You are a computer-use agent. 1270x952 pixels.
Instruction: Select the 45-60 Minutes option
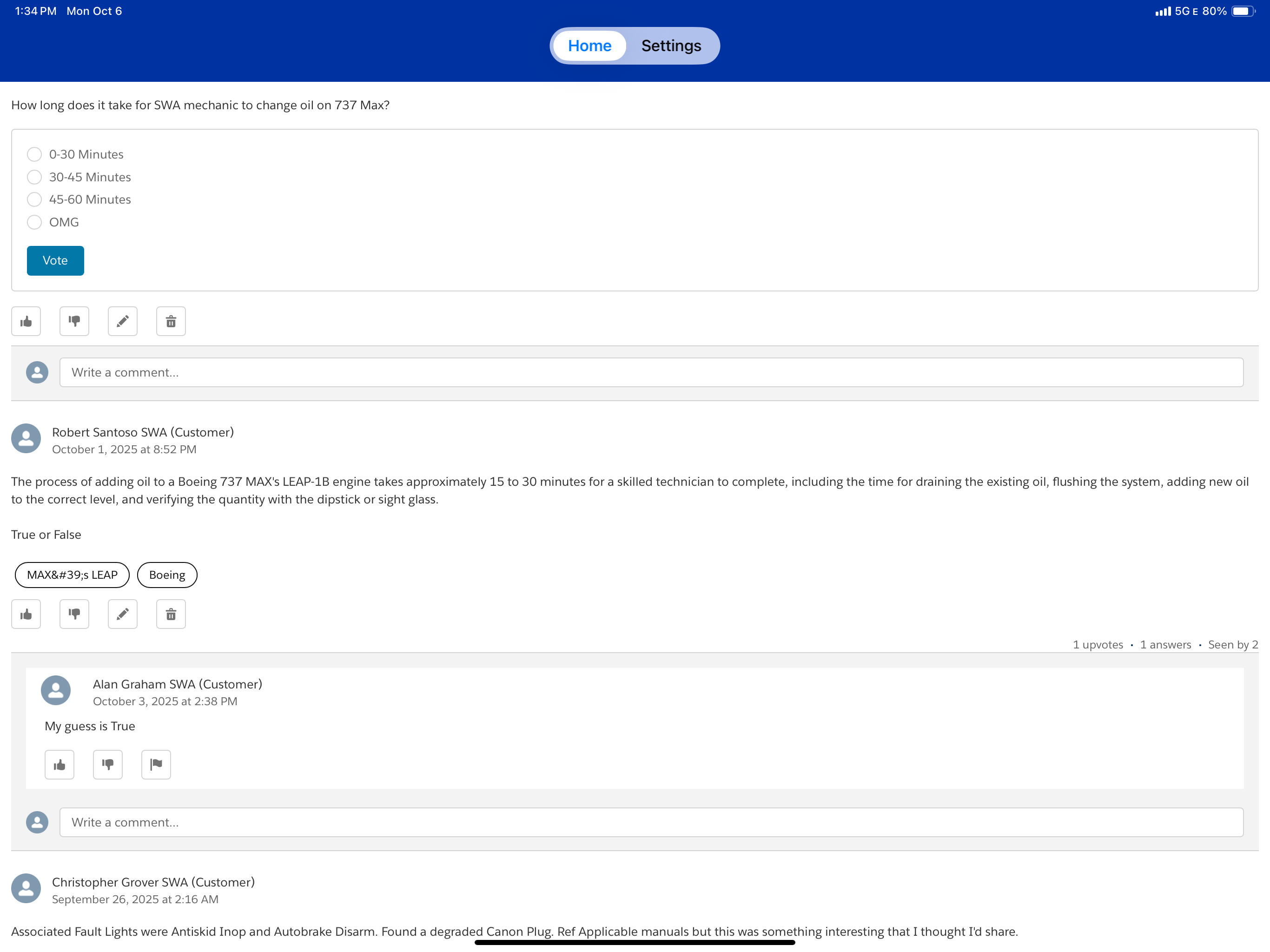pyautogui.click(x=34, y=199)
